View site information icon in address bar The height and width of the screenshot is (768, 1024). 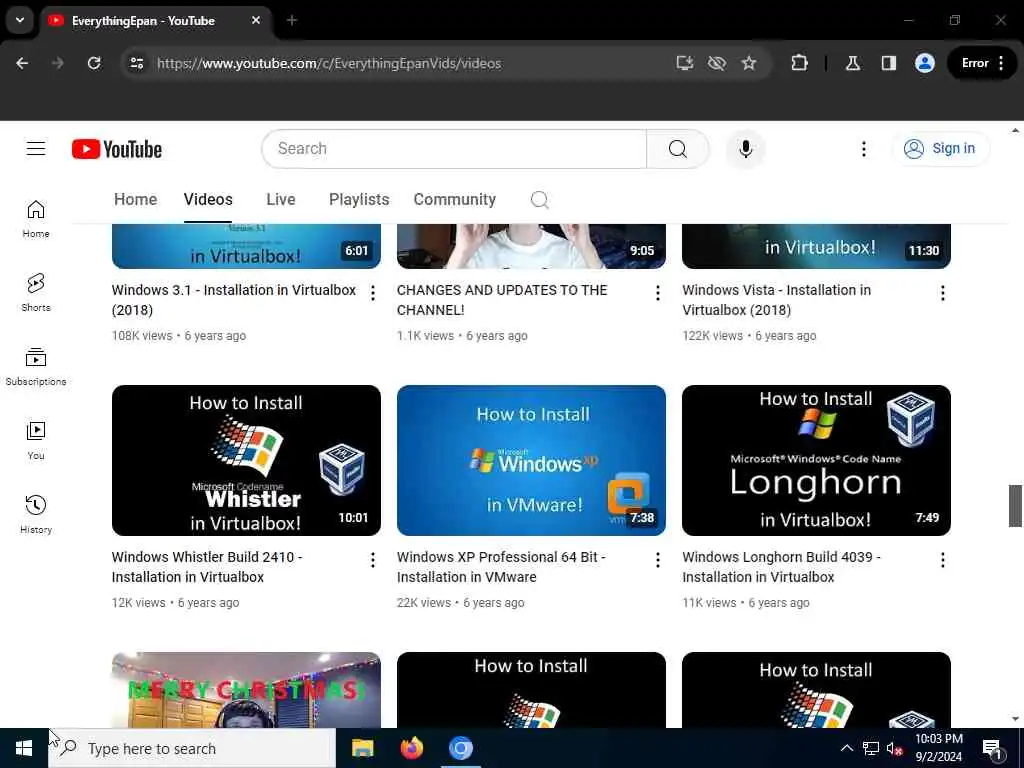136,63
